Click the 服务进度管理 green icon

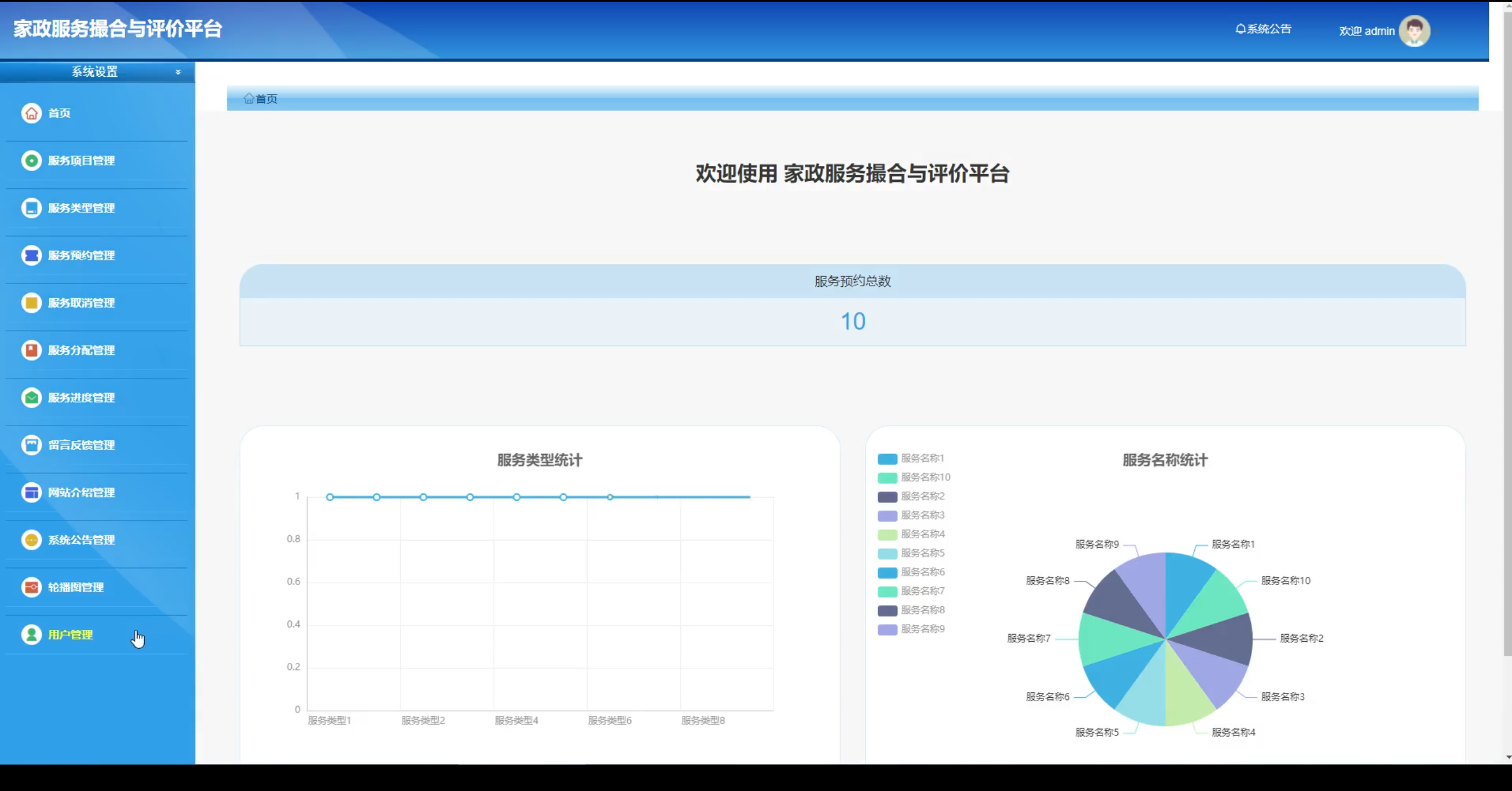click(31, 397)
